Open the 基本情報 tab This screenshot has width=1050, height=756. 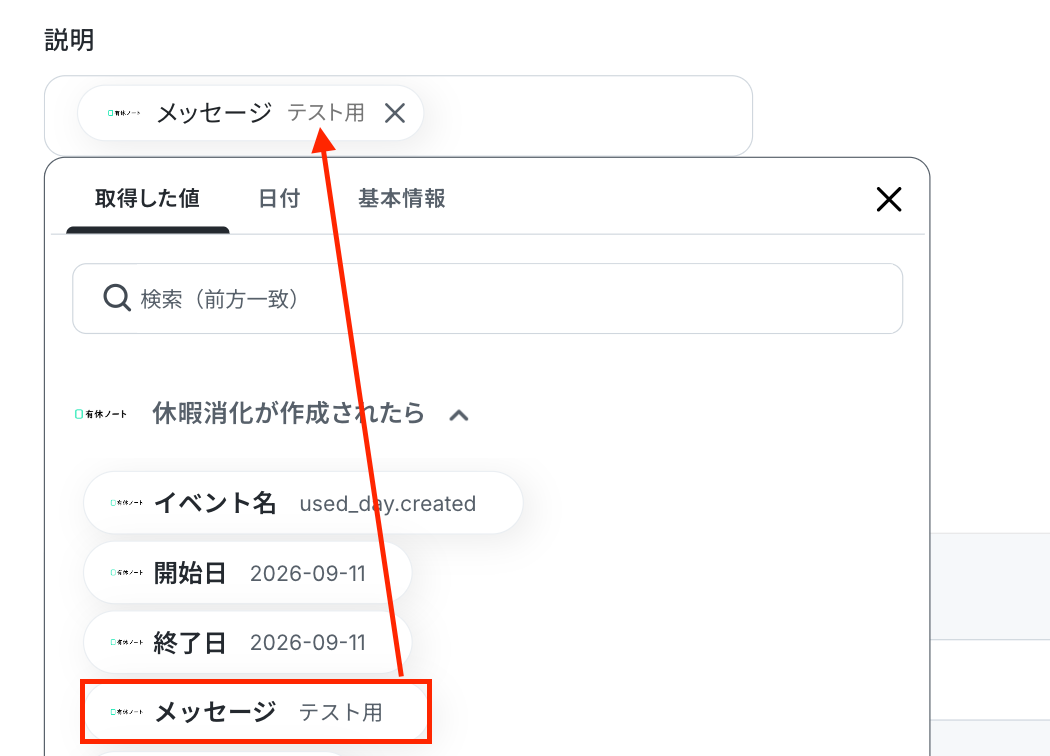pos(402,199)
